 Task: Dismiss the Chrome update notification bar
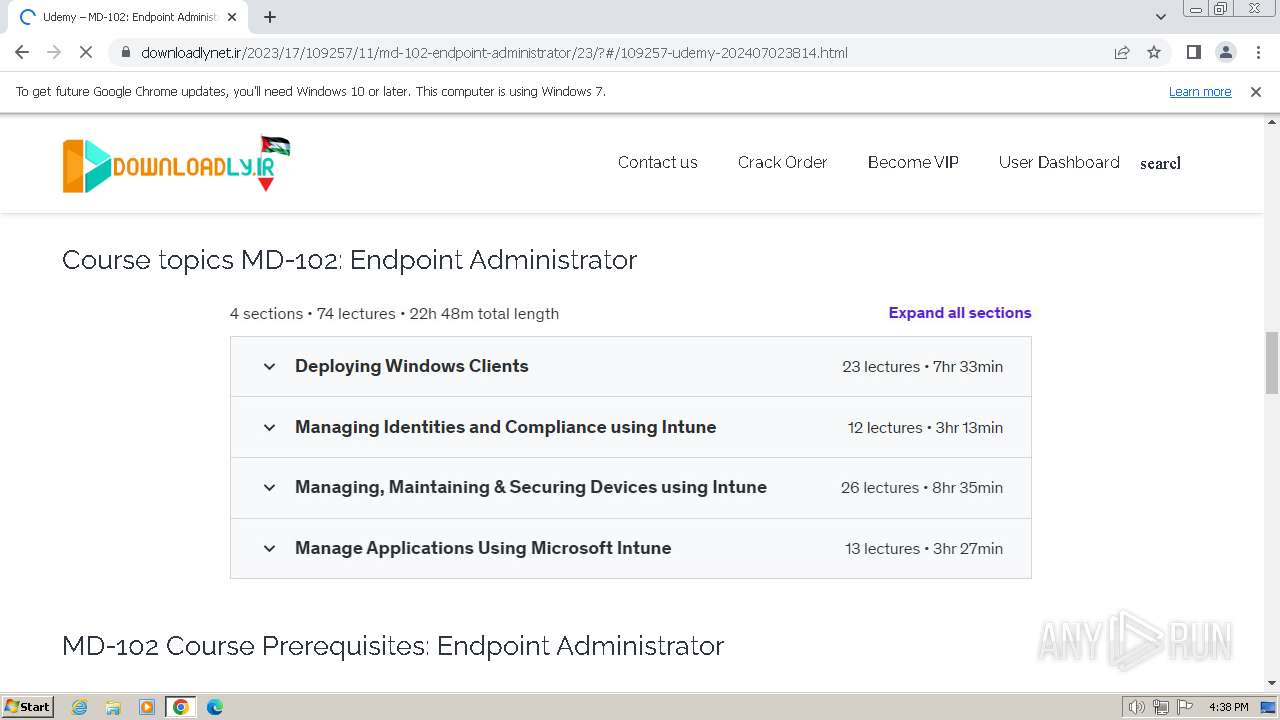1256,91
